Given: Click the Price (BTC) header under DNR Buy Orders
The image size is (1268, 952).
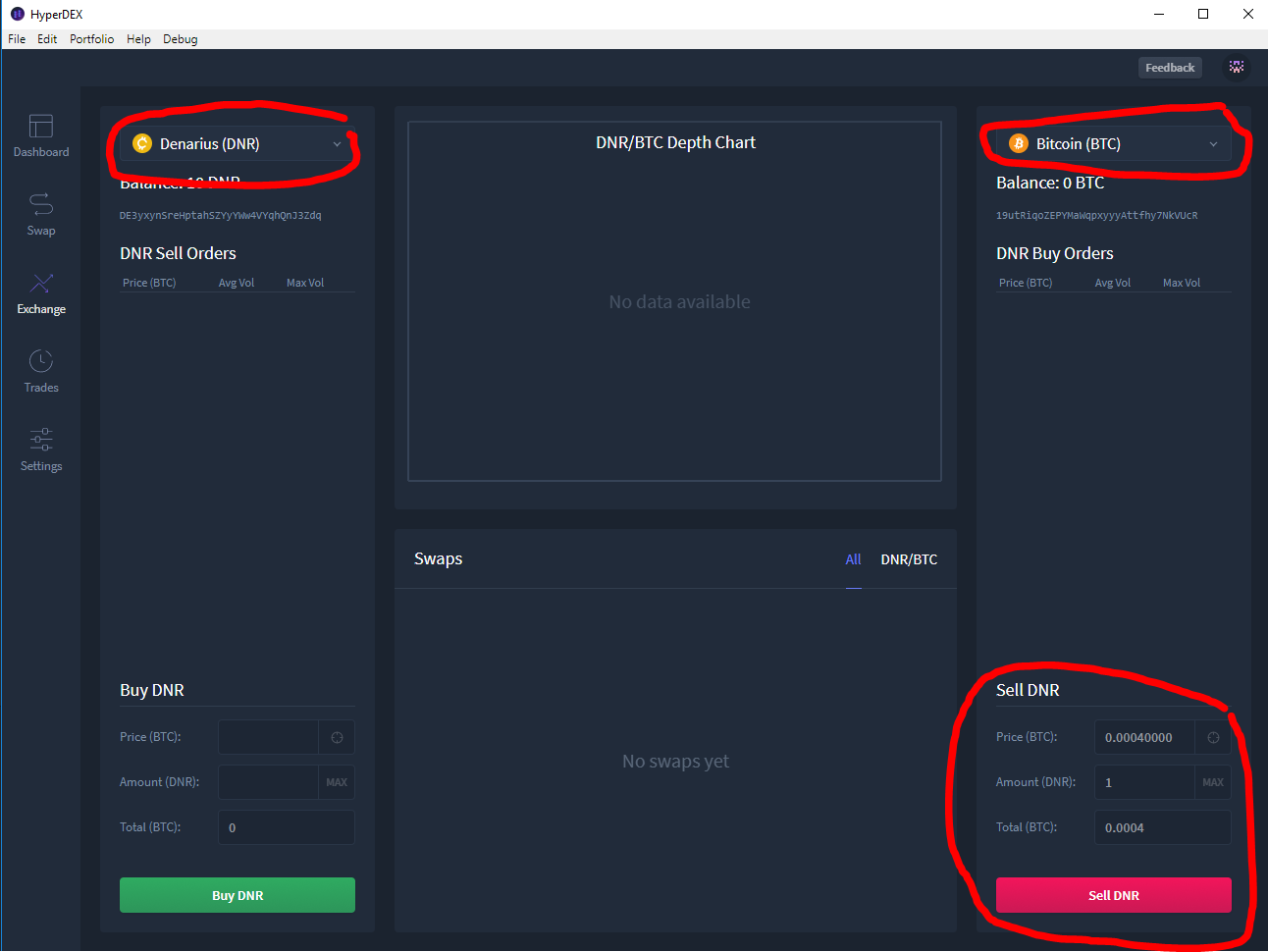Looking at the screenshot, I should click(1026, 283).
